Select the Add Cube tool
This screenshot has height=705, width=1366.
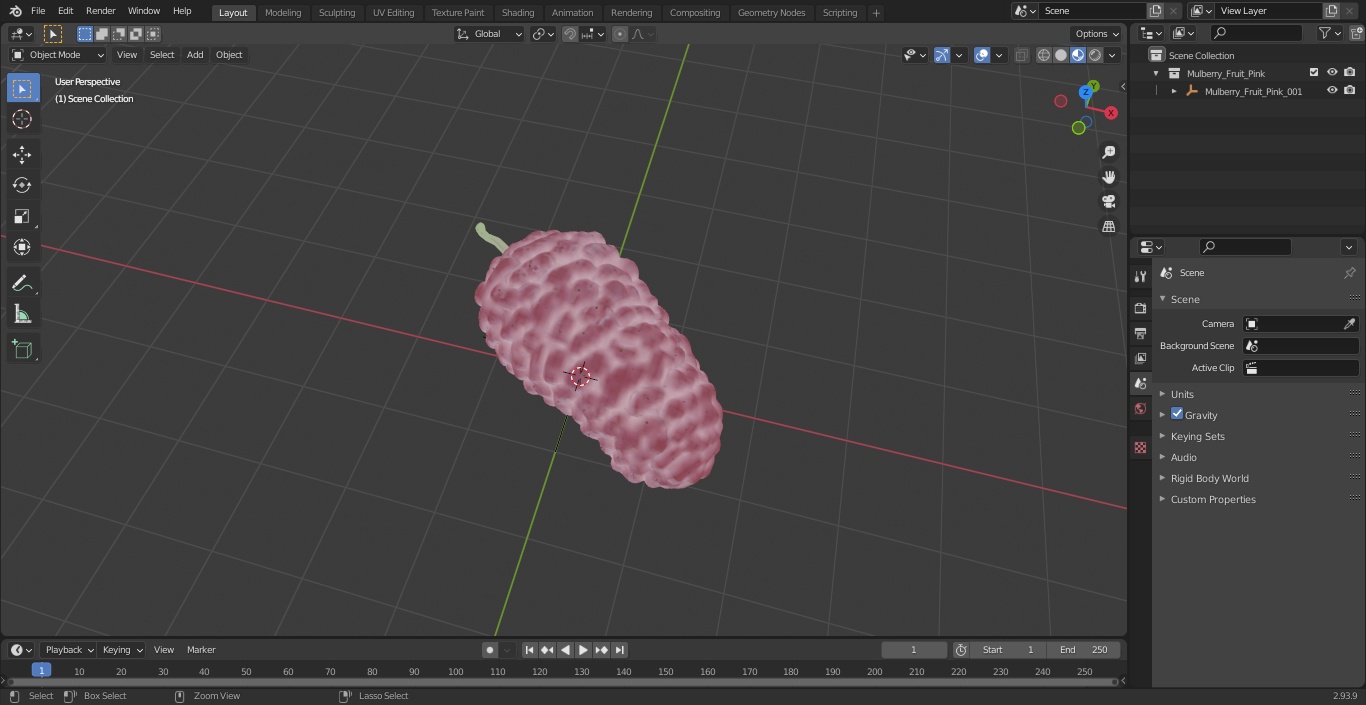(x=22, y=349)
